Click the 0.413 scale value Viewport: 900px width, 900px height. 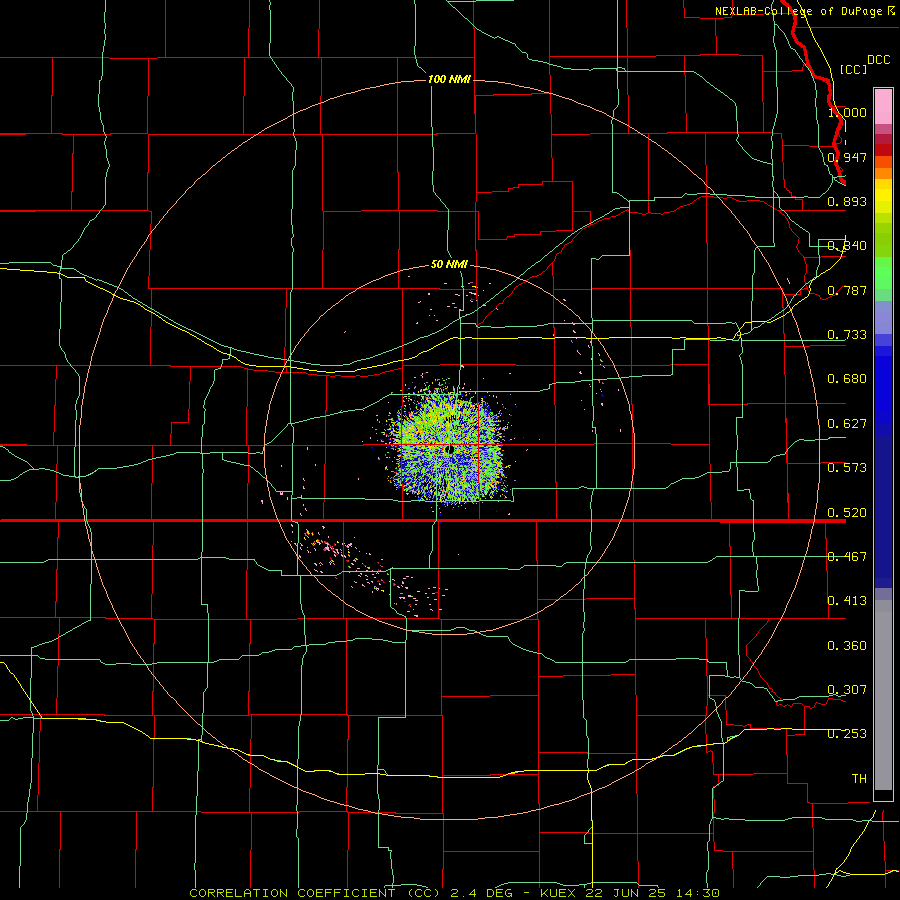[847, 600]
